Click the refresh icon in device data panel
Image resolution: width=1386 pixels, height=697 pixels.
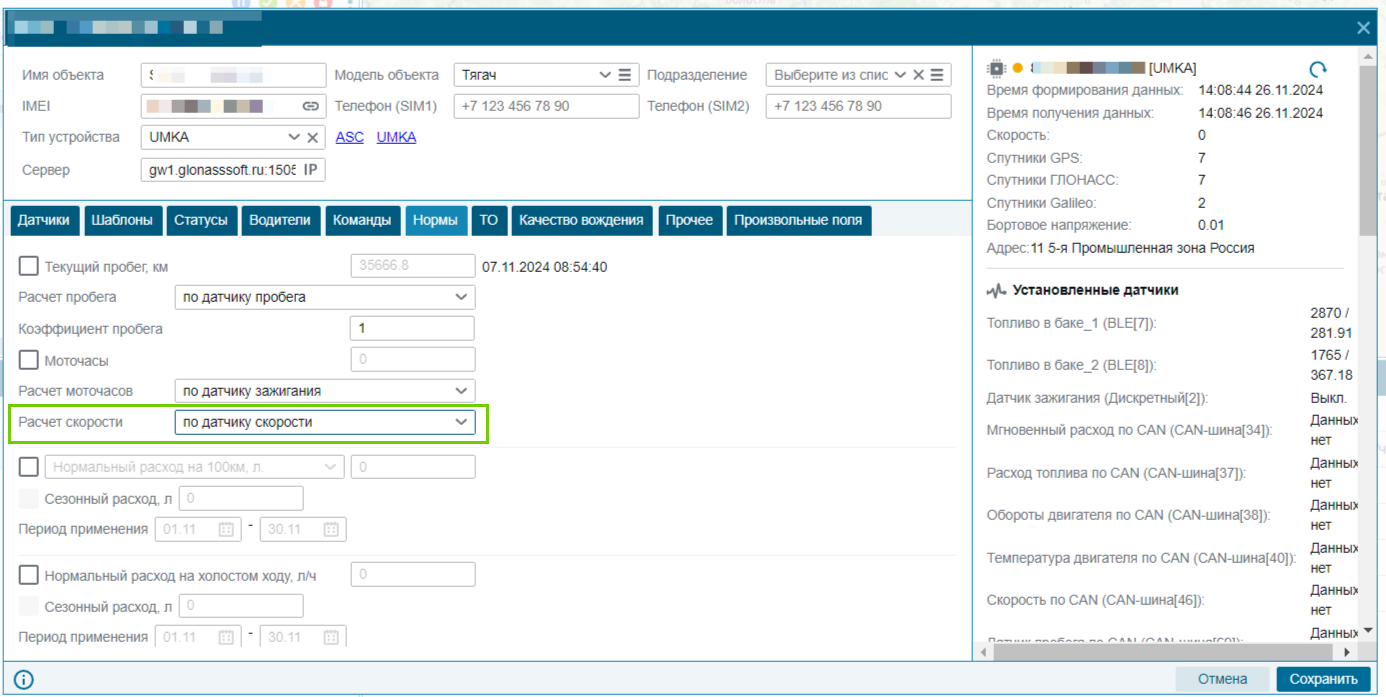(x=1318, y=69)
